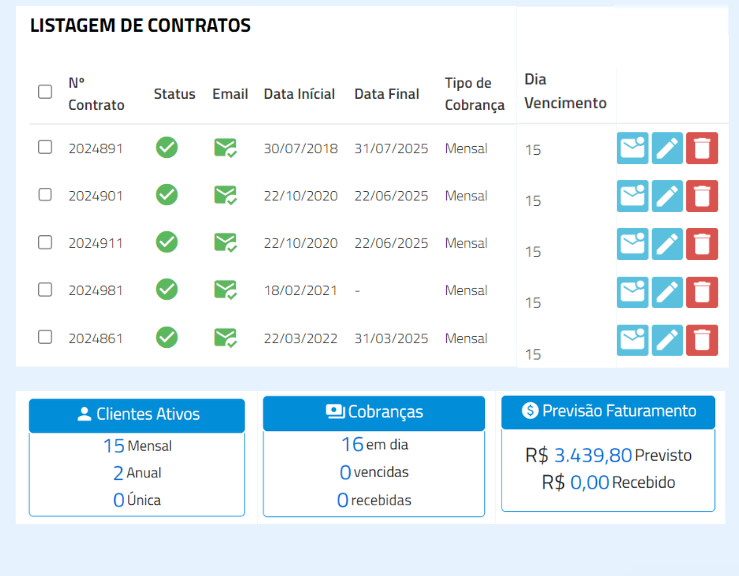This screenshot has height=576, width=739.
Task: Click green status check of contract 2024901
Action: 167,195
